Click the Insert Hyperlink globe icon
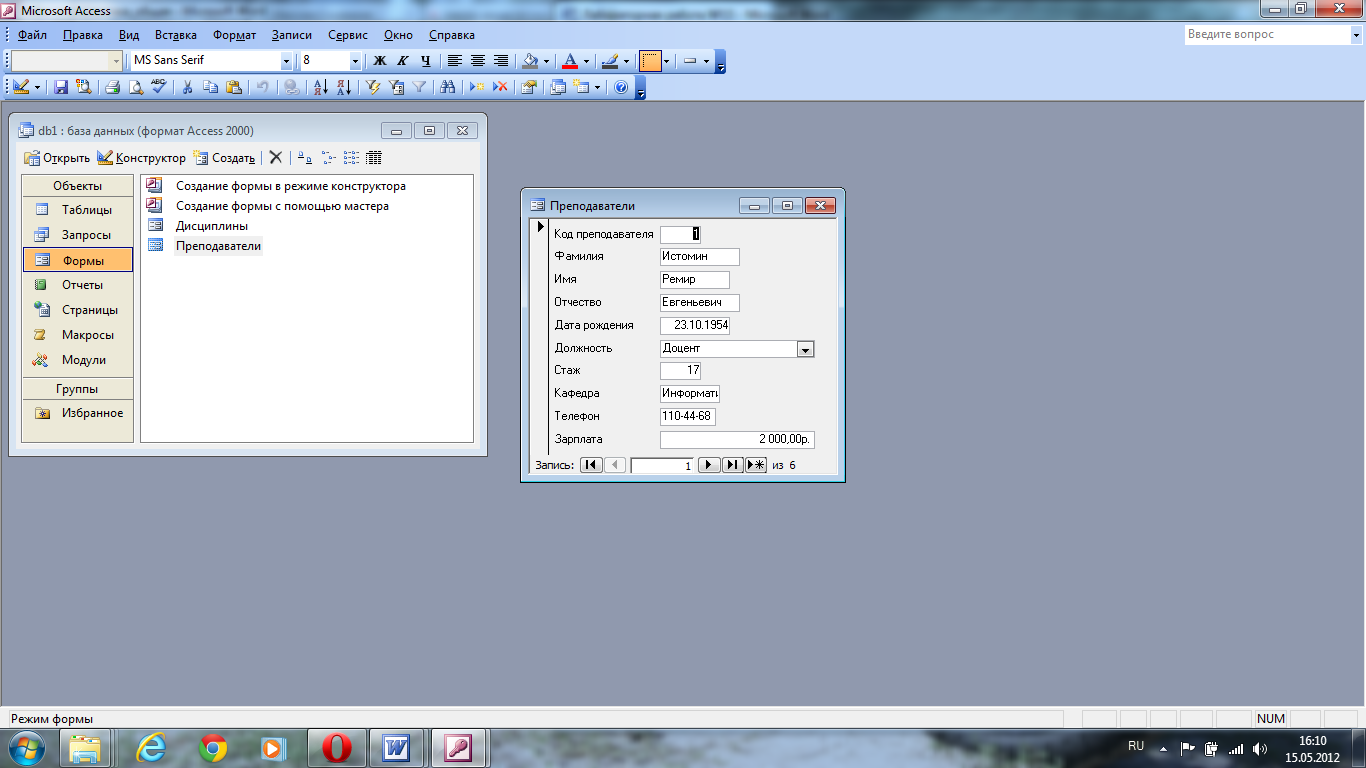Screen dimensions: 1366x768 click(291, 87)
